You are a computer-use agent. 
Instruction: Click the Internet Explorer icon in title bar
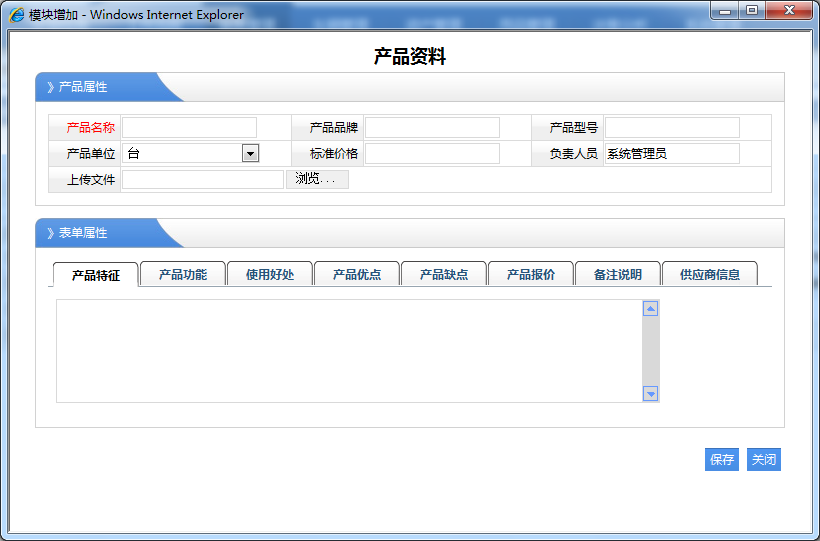[17, 15]
